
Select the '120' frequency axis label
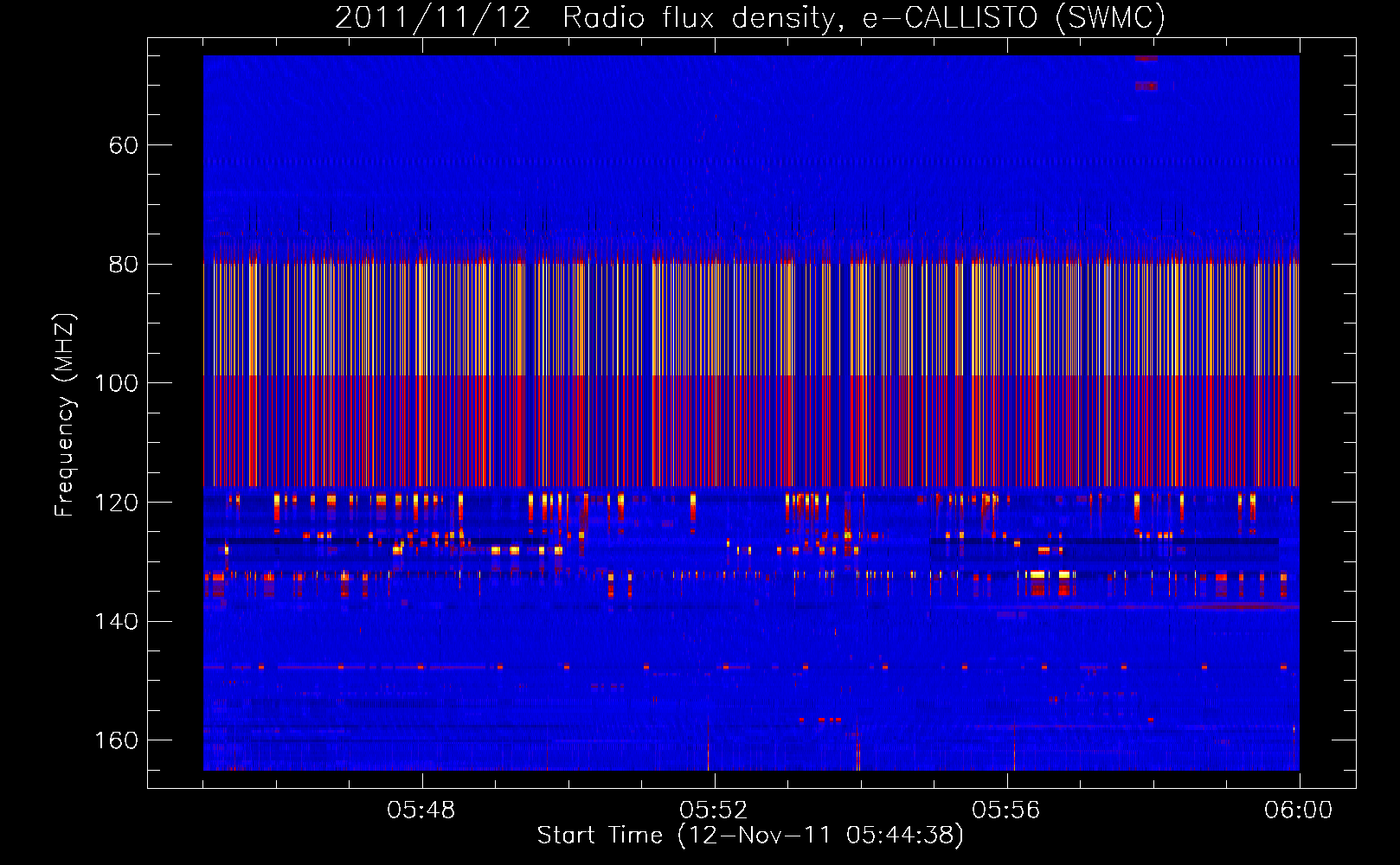[x=116, y=503]
